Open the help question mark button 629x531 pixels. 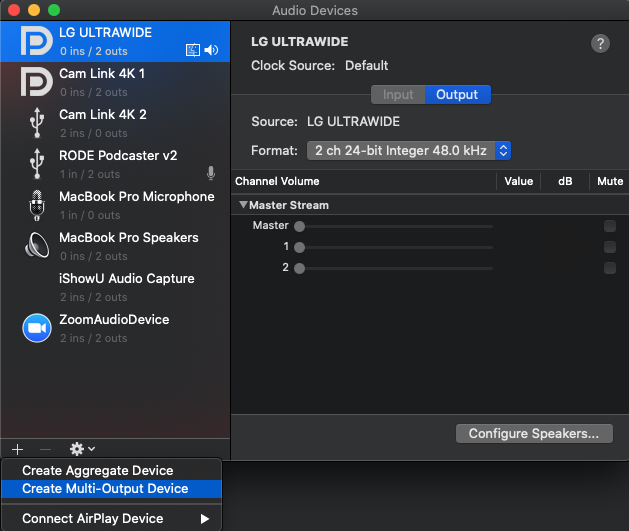(600, 43)
